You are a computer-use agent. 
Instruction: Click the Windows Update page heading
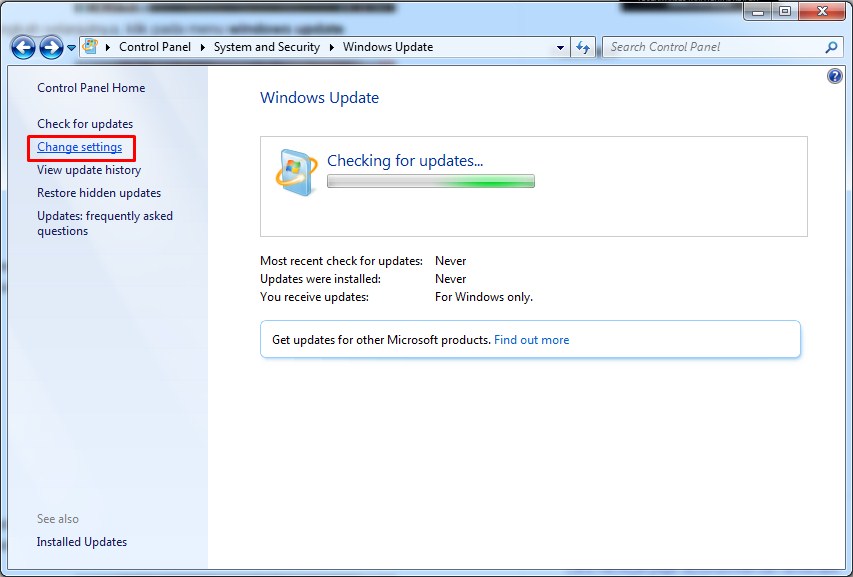click(319, 98)
